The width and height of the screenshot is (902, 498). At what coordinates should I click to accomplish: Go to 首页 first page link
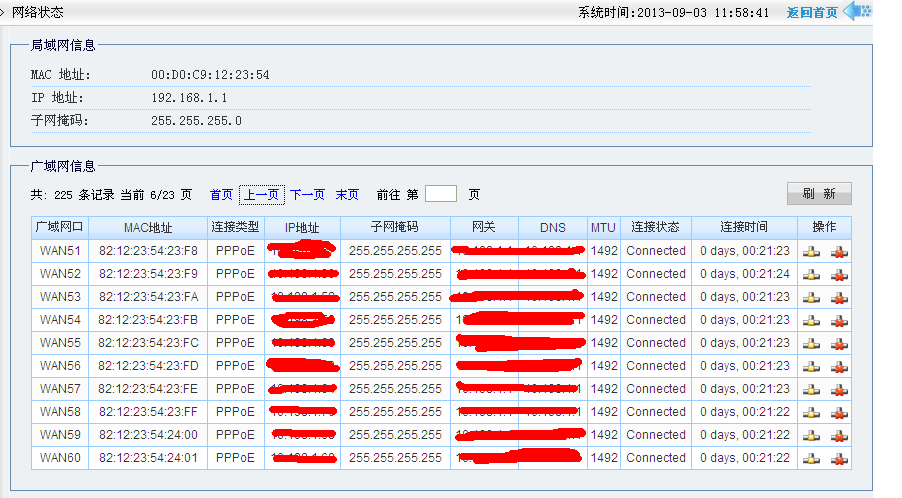[221, 195]
